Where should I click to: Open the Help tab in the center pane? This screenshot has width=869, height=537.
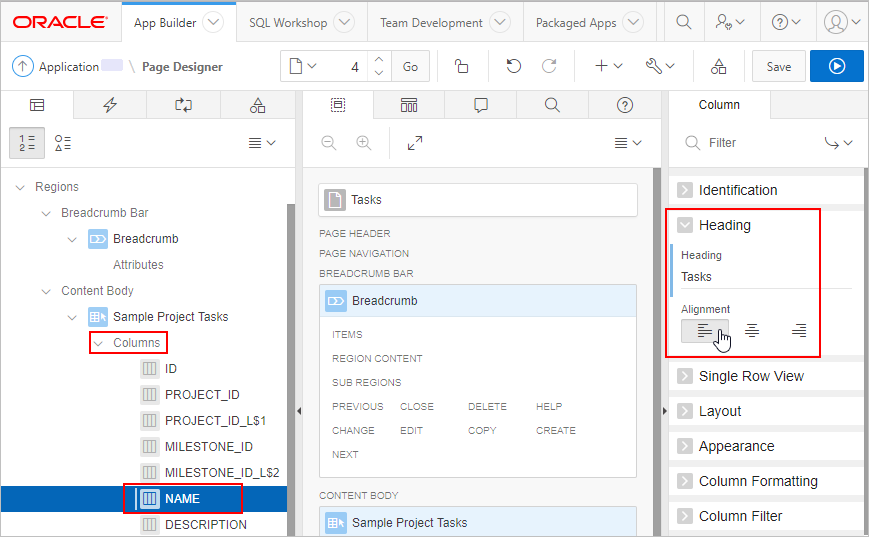[625, 105]
